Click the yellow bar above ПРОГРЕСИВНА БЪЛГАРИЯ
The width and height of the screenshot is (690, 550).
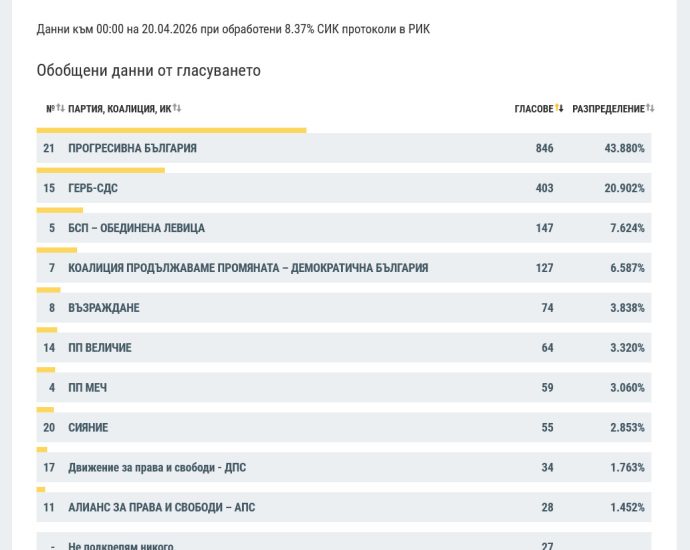click(171, 130)
